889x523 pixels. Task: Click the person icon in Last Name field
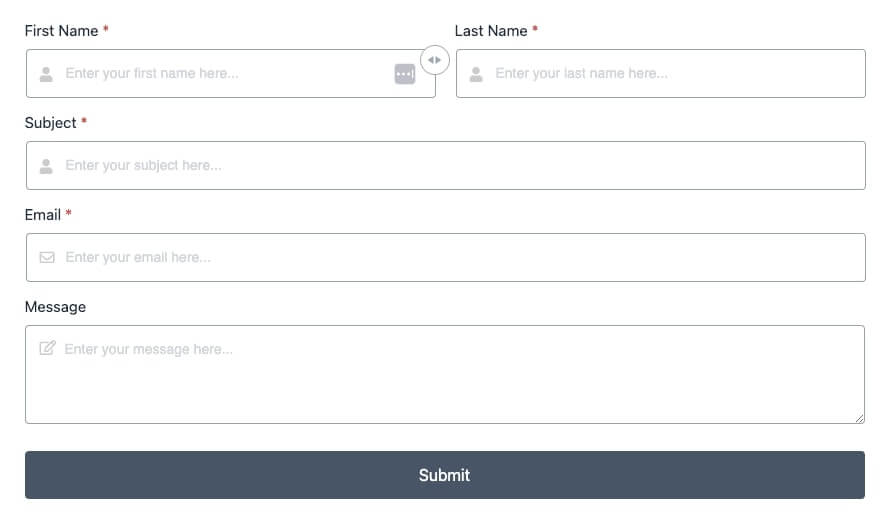(x=476, y=74)
